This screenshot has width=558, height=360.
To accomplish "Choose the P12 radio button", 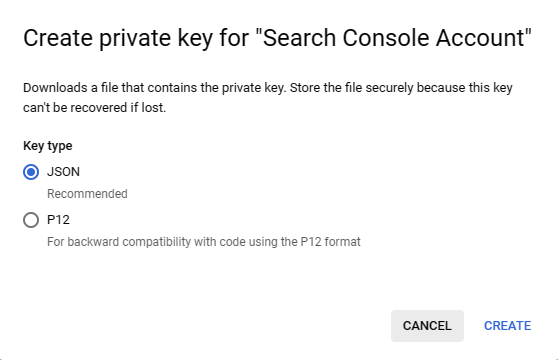I will [31, 220].
